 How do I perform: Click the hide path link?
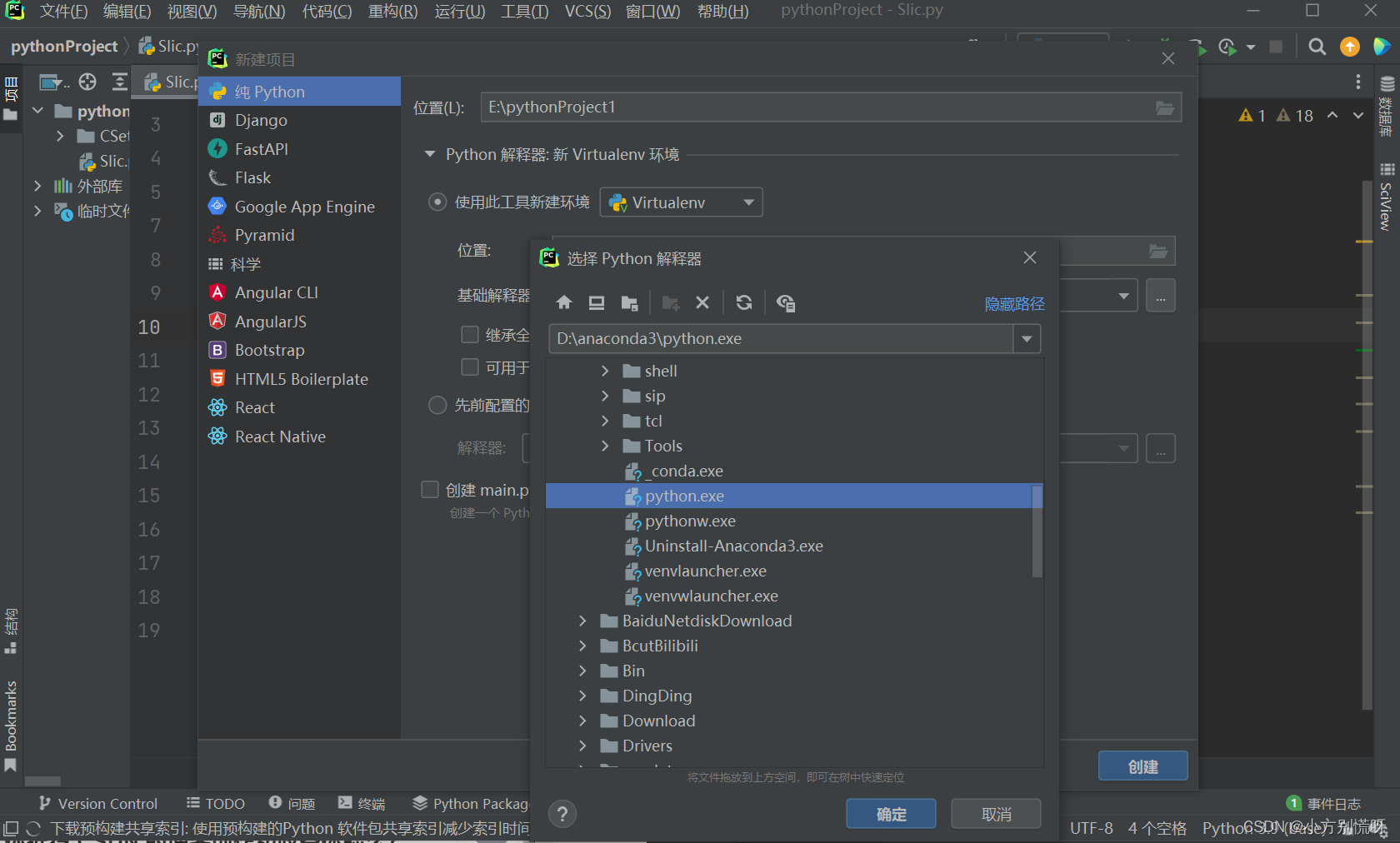(1014, 304)
